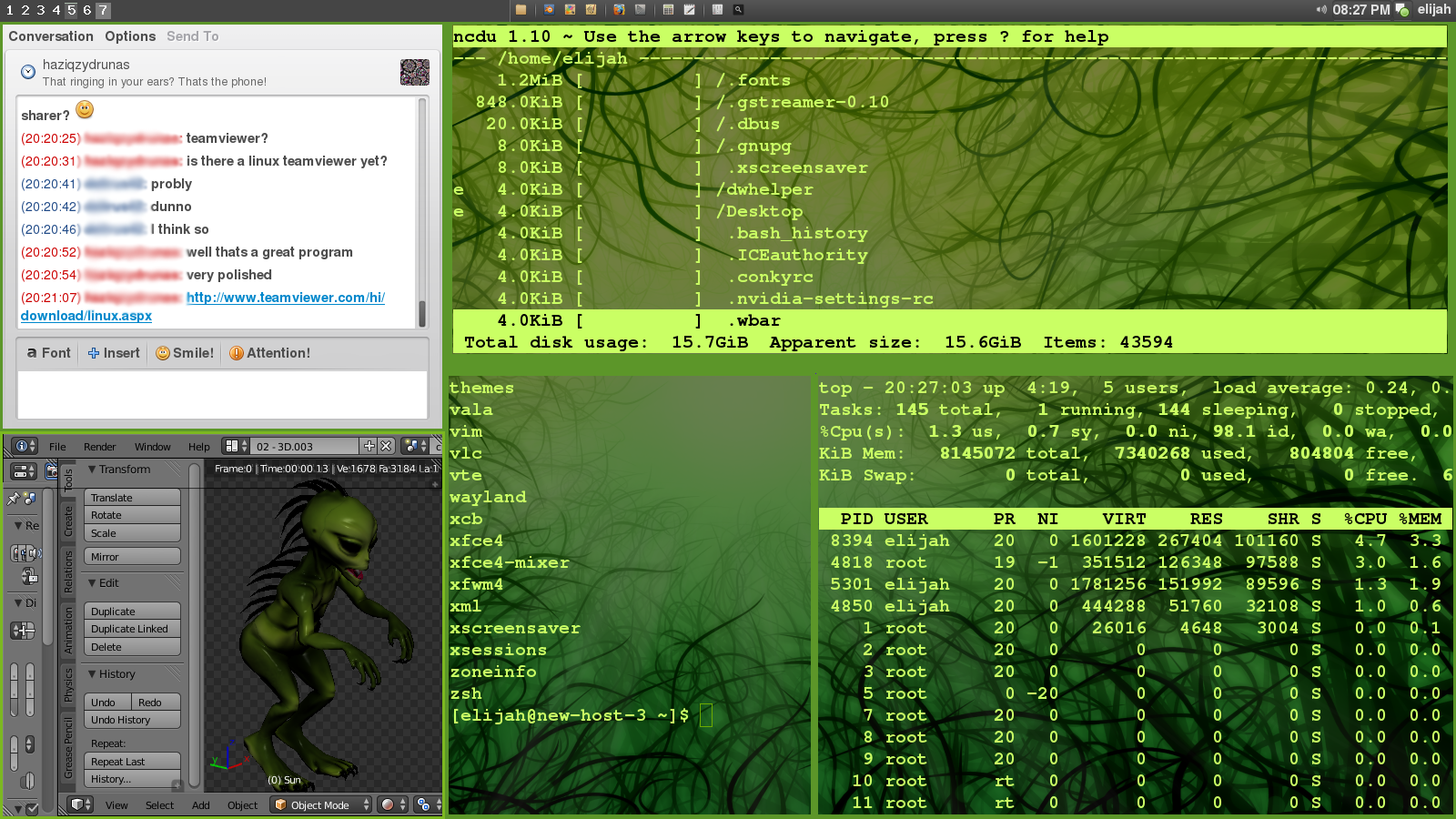Viewport: 1456px width, 819px height.
Task: Click the clock status icon beside haziqzydrunas
Action: (x=28, y=71)
